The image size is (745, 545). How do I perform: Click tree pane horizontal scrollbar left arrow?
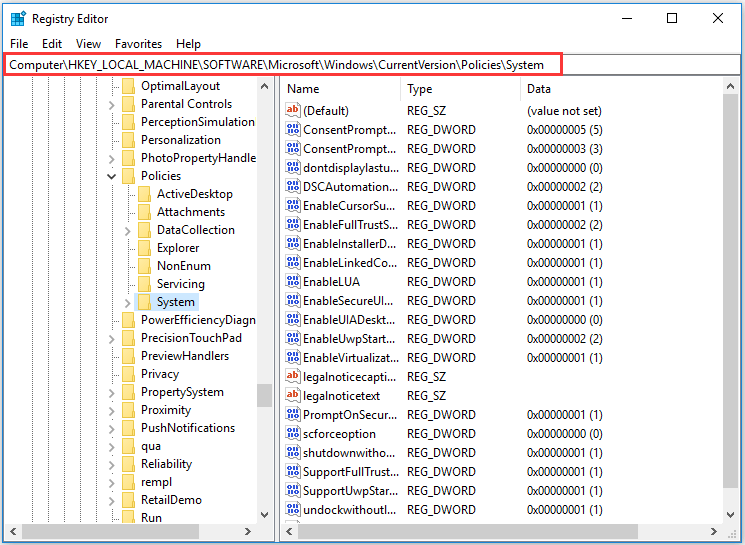click(x=13, y=531)
